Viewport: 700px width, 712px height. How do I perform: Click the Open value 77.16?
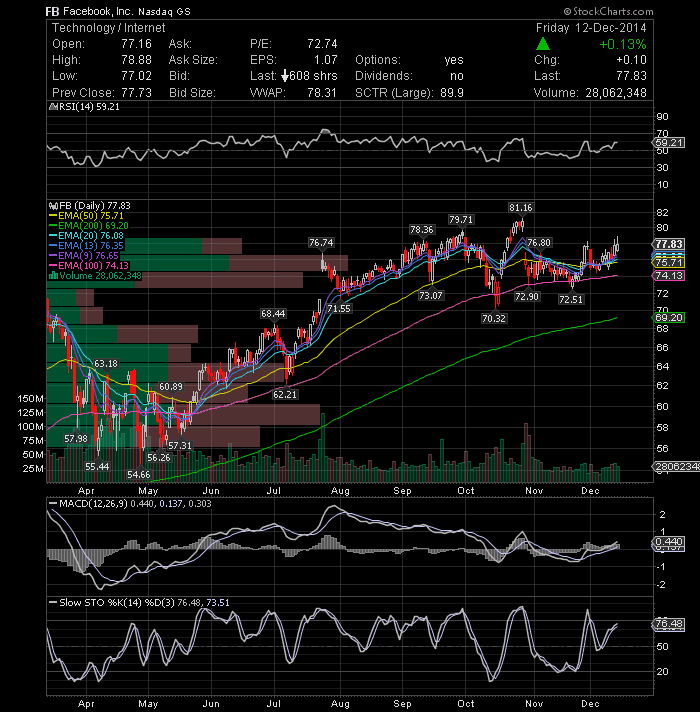coord(136,44)
